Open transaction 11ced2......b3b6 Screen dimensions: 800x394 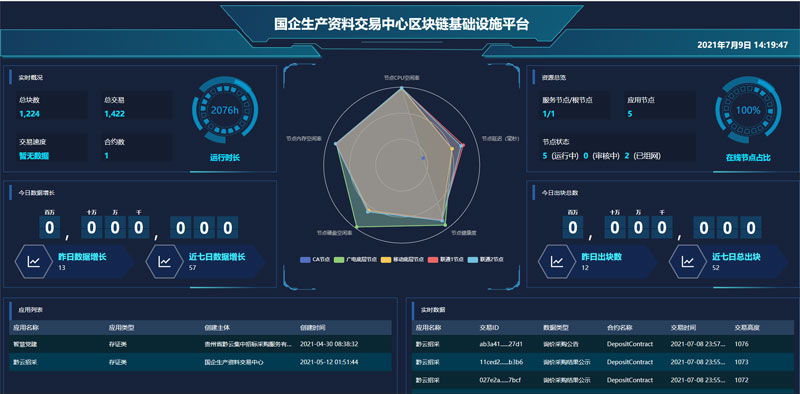pos(501,362)
